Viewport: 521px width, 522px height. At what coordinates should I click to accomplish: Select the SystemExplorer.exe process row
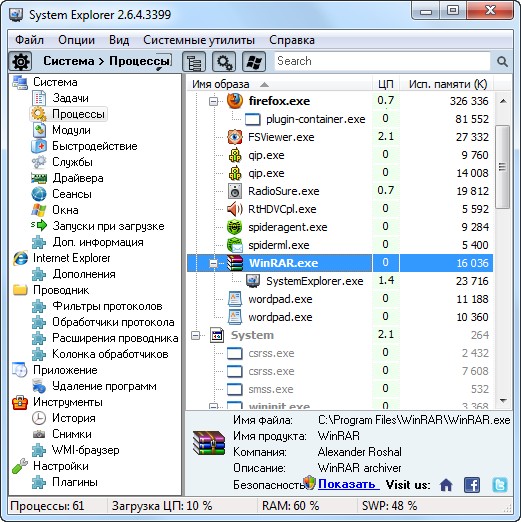[340, 281]
